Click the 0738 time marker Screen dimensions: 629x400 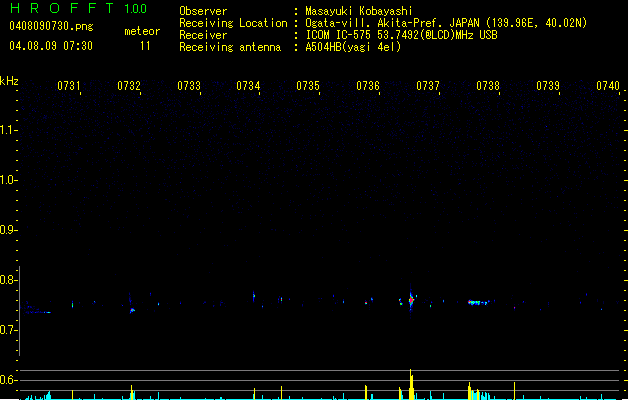tap(488, 86)
